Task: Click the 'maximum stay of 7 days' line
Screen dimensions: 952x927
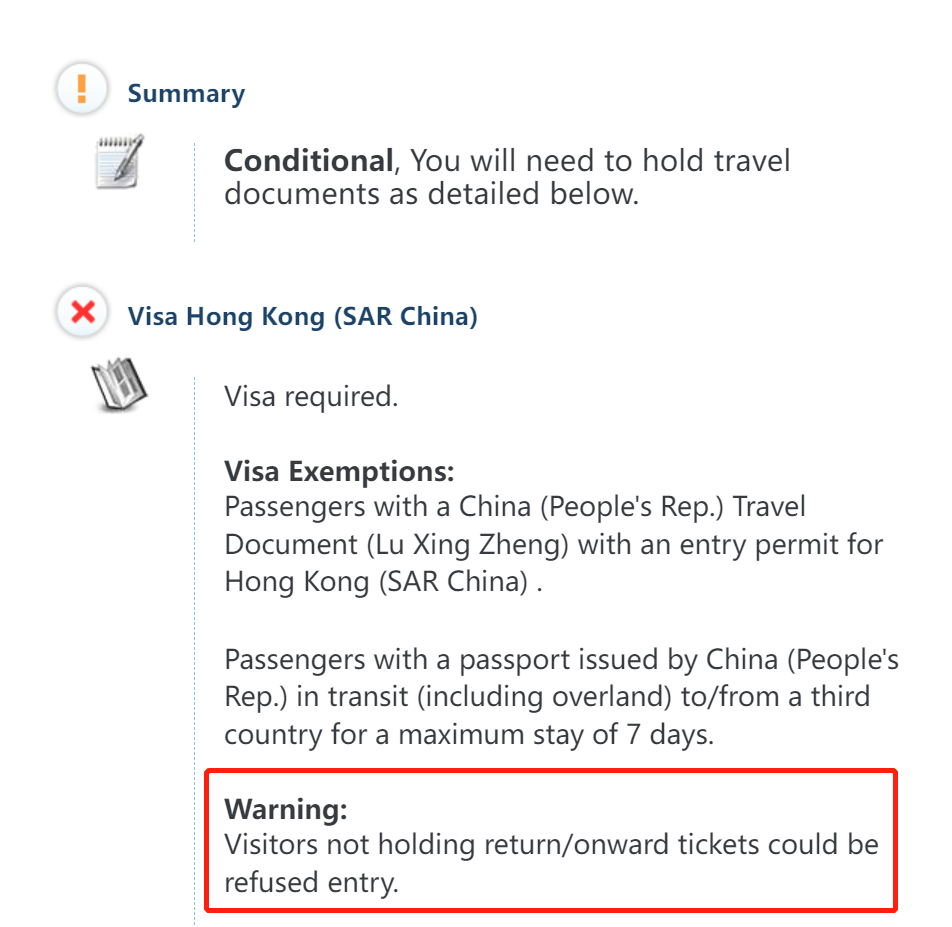Action: tap(554, 734)
